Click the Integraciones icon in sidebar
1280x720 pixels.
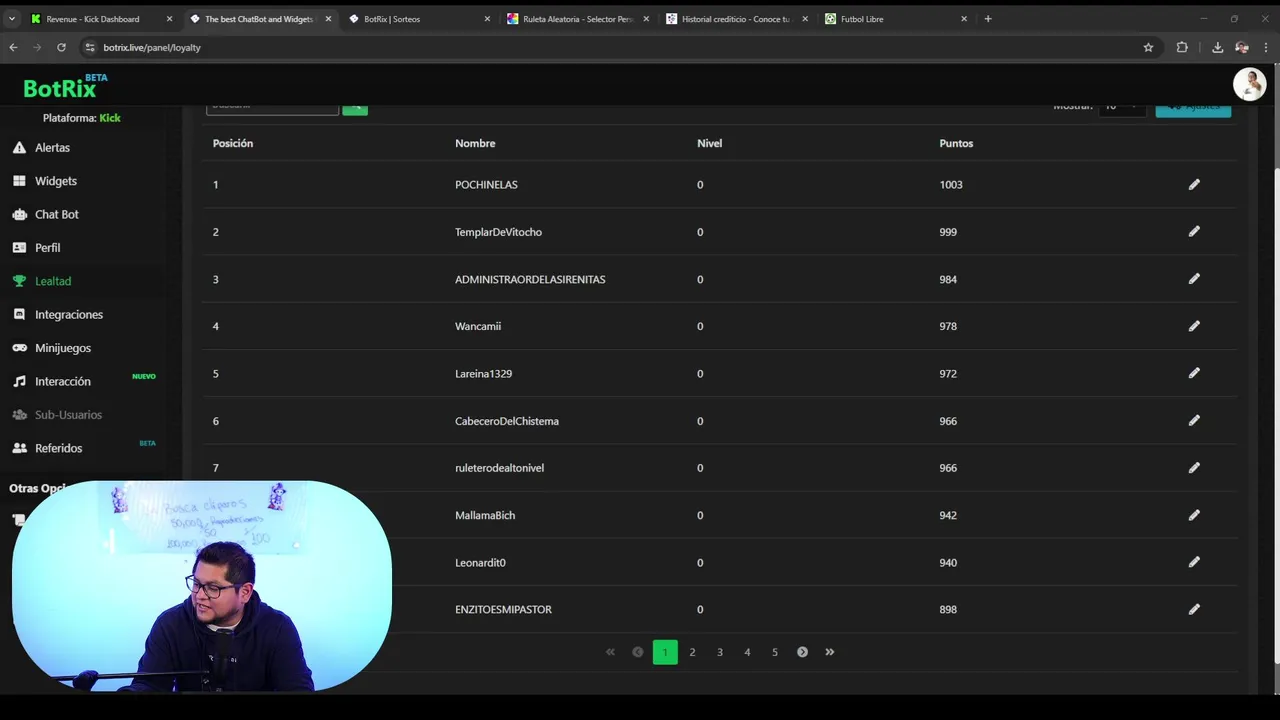point(19,314)
